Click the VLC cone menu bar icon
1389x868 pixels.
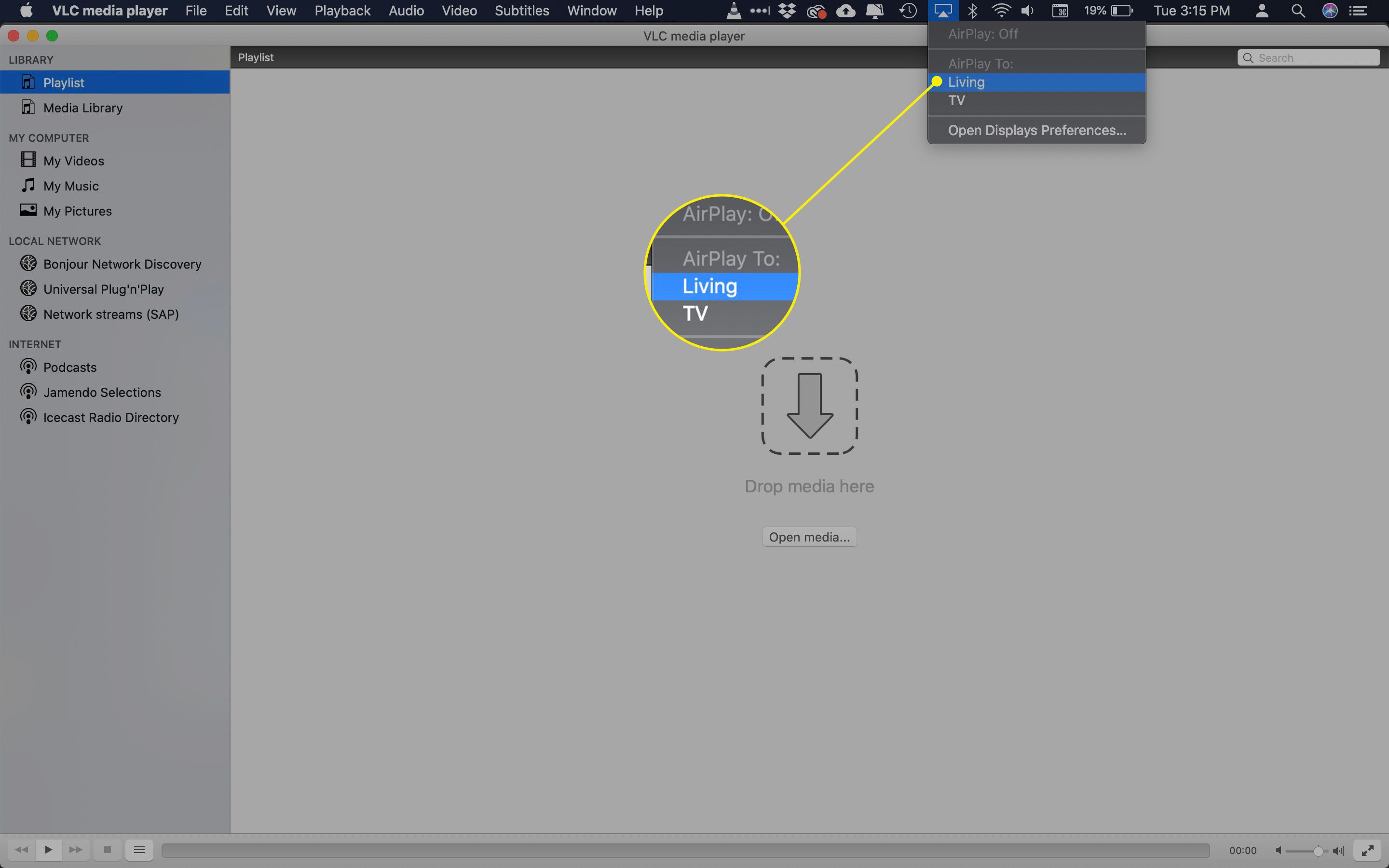tap(733, 10)
